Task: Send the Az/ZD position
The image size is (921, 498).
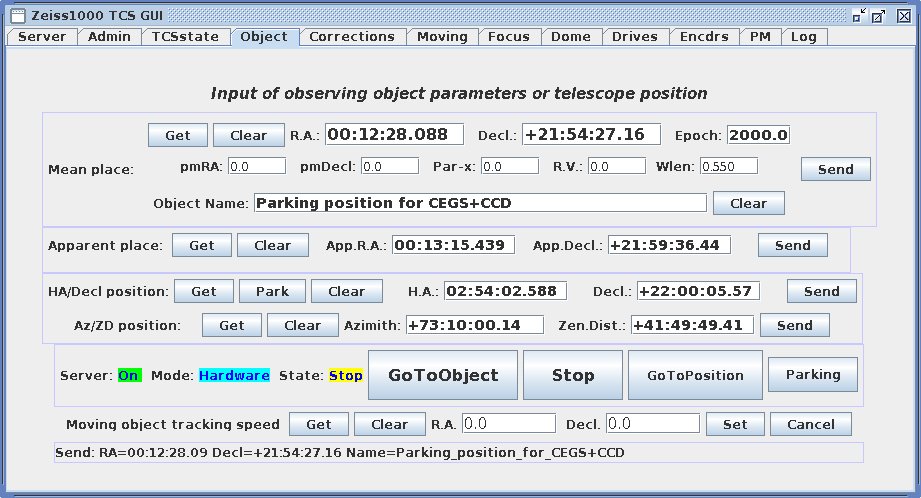Action: (795, 325)
